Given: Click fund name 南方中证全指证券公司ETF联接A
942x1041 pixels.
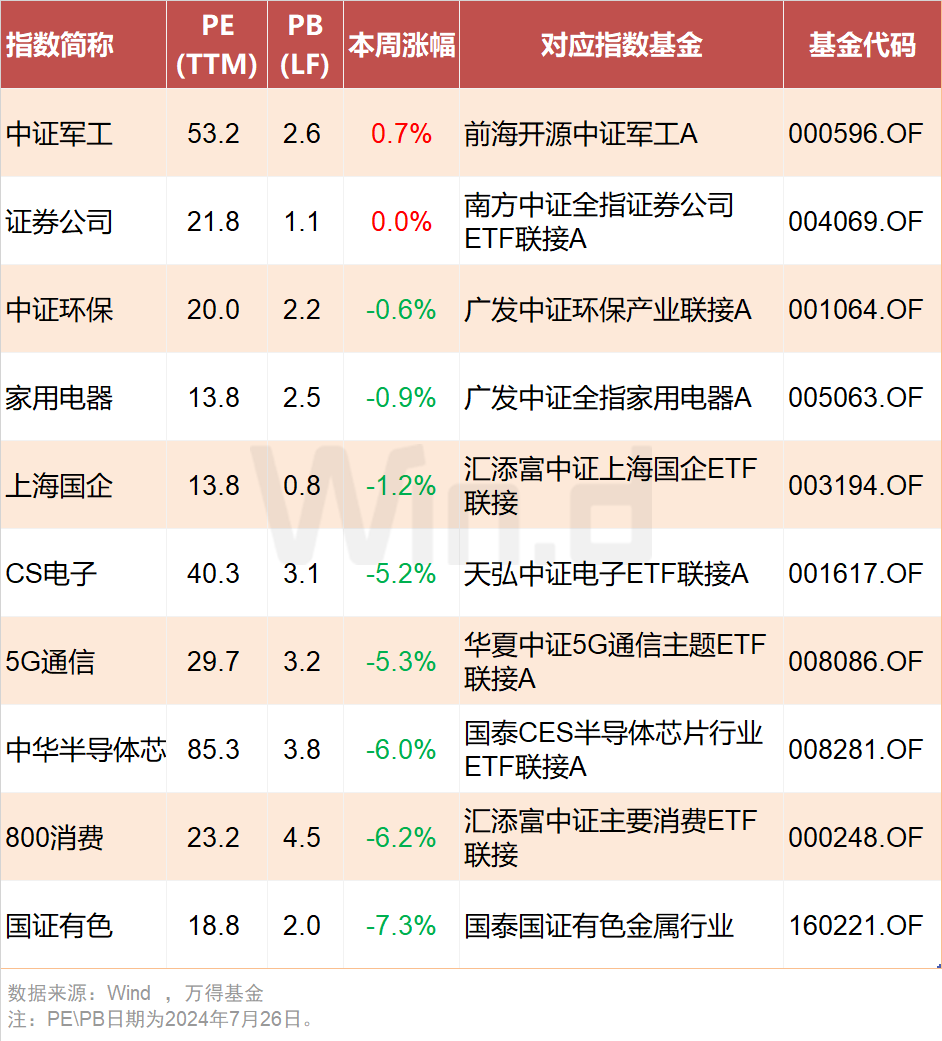Looking at the screenshot, I should tap(599, 222).
